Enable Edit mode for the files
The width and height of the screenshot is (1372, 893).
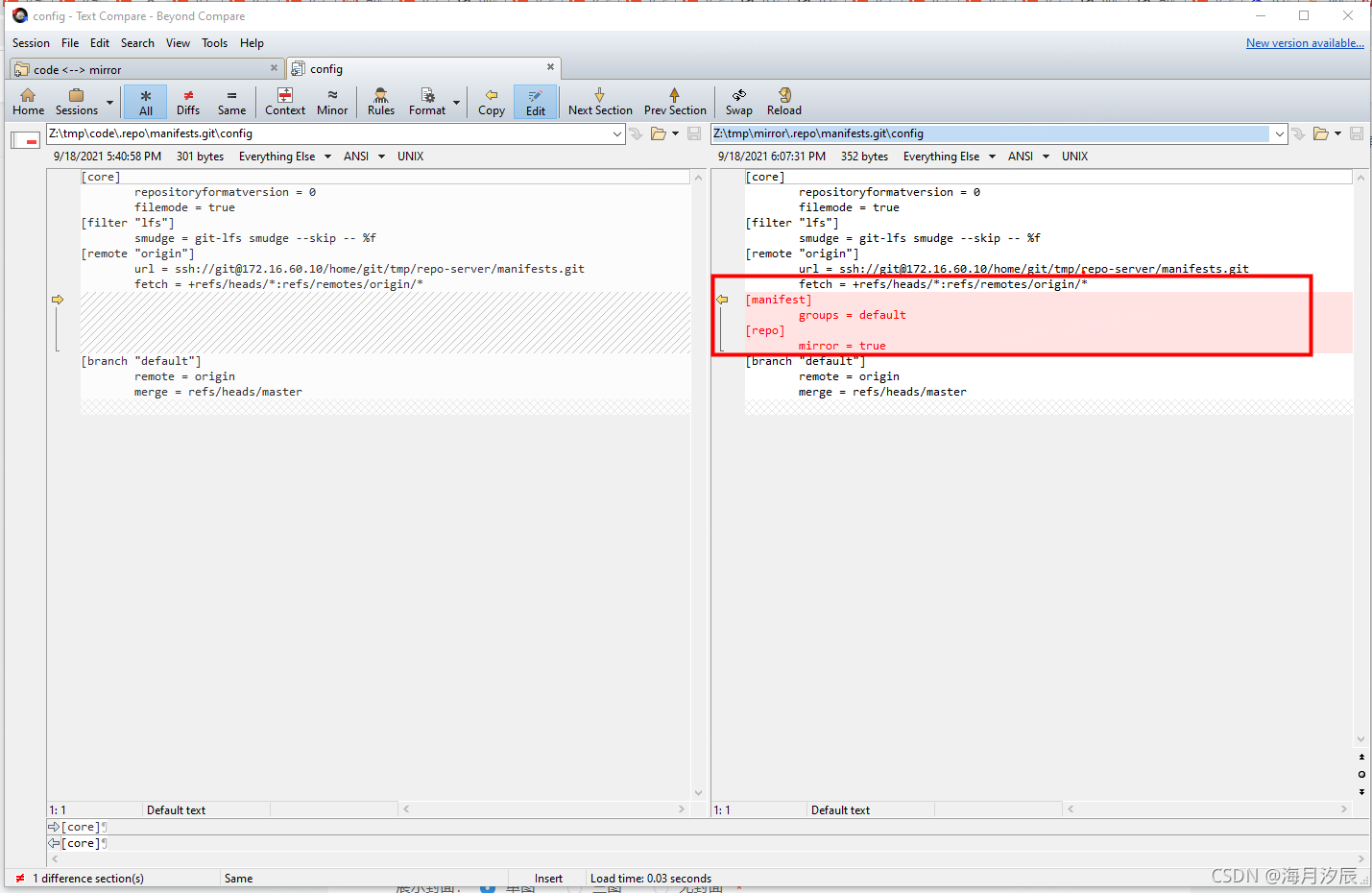pos(535,101)
